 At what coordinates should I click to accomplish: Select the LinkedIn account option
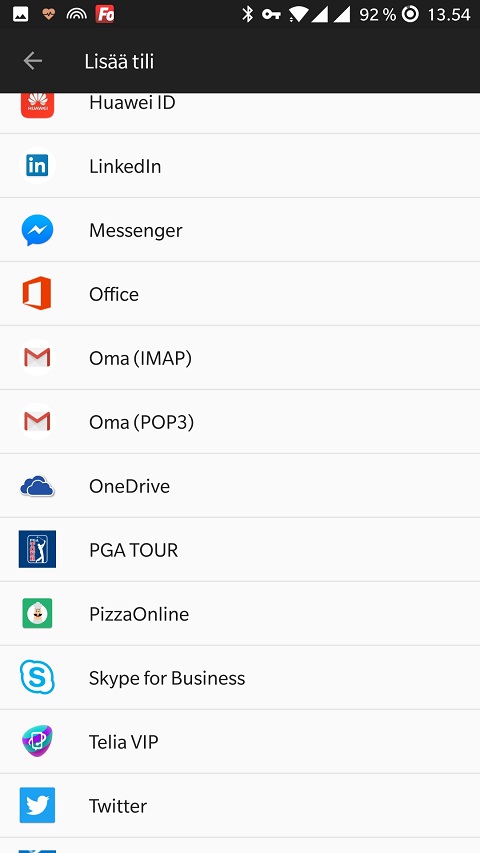(x=240, y=165)
